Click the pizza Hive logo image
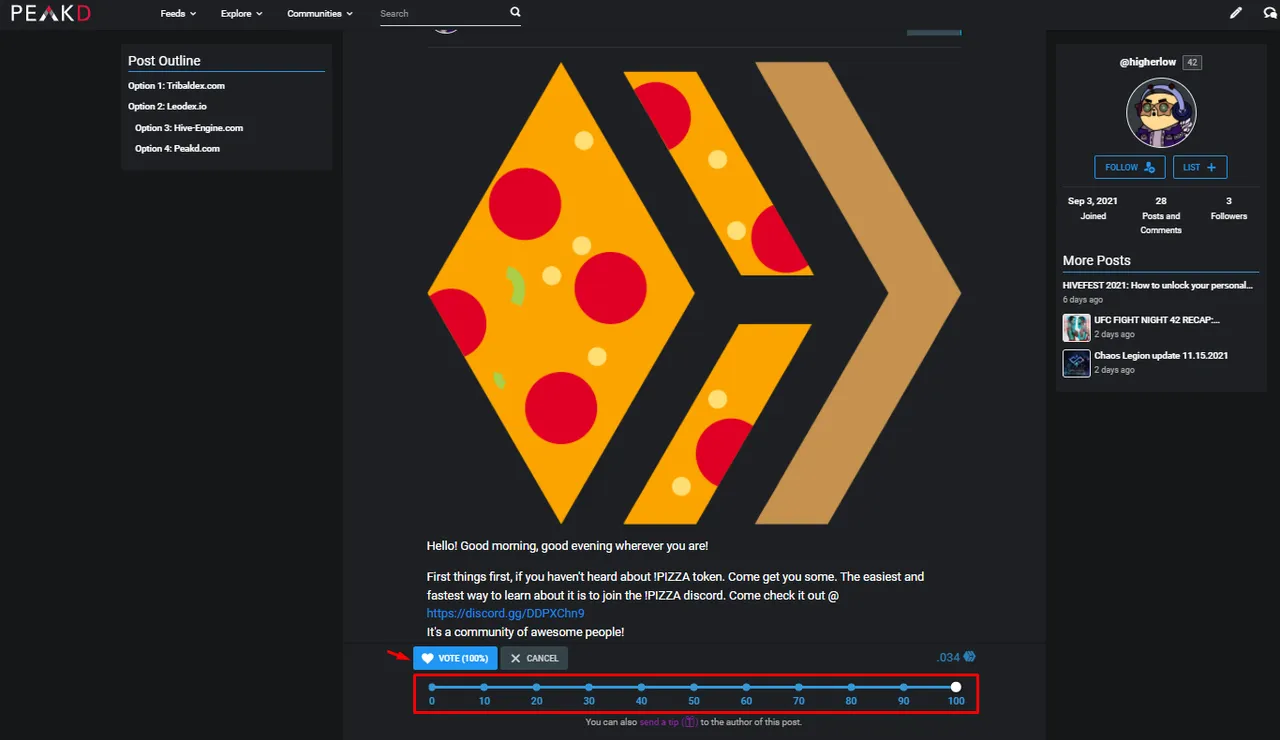The image size is (1280, 740). [x=694, y=293]
